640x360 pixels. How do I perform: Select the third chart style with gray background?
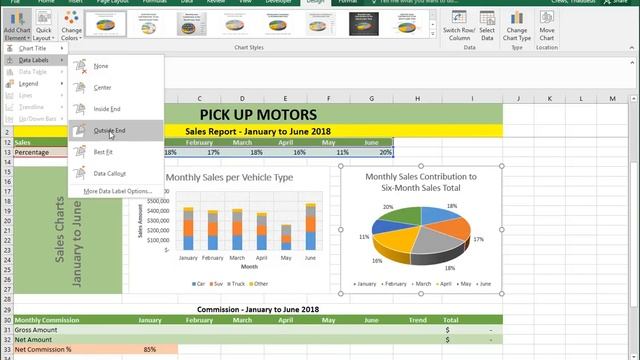(191, 24)
